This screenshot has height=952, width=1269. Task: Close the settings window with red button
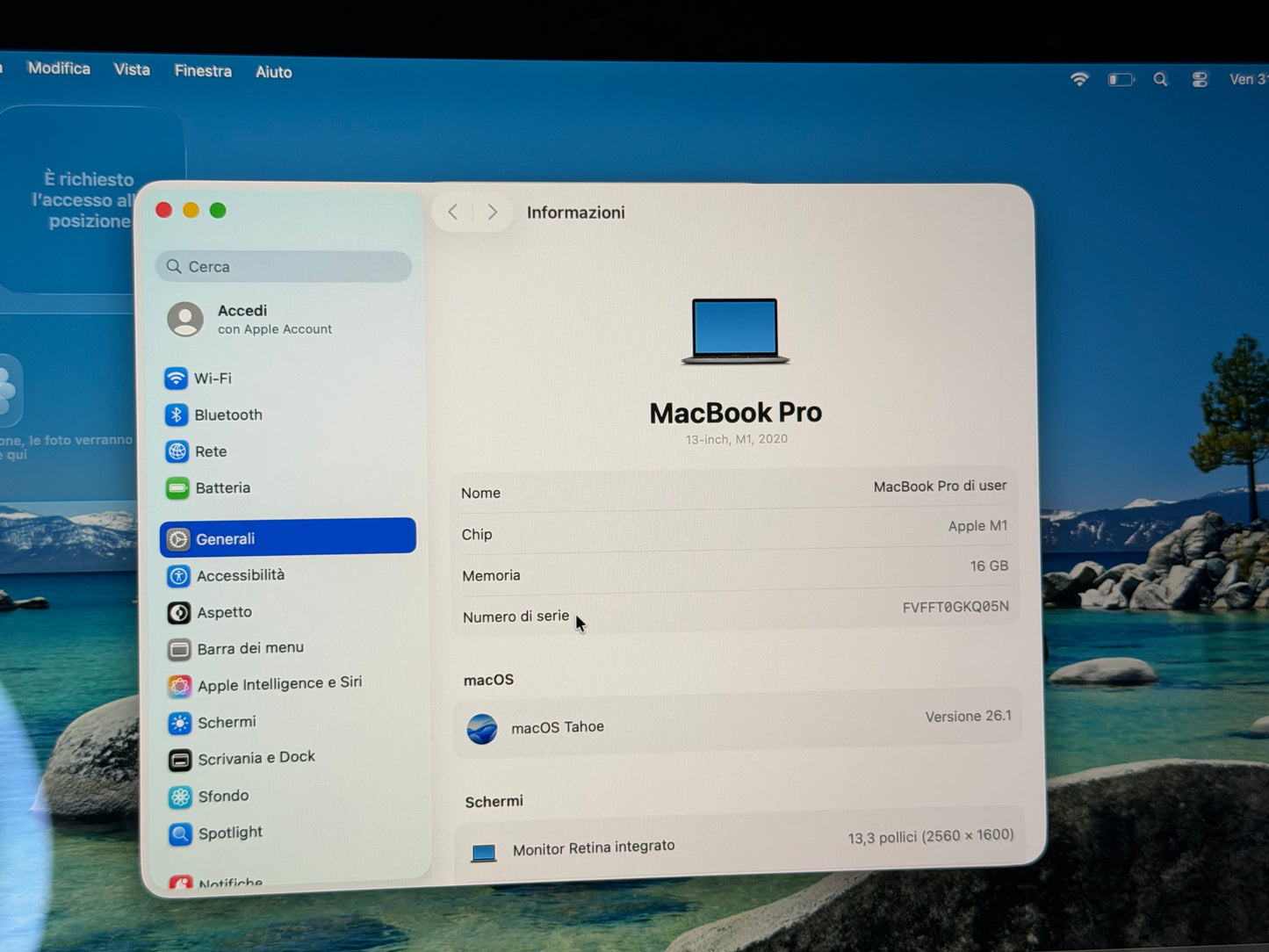point(163,210)
